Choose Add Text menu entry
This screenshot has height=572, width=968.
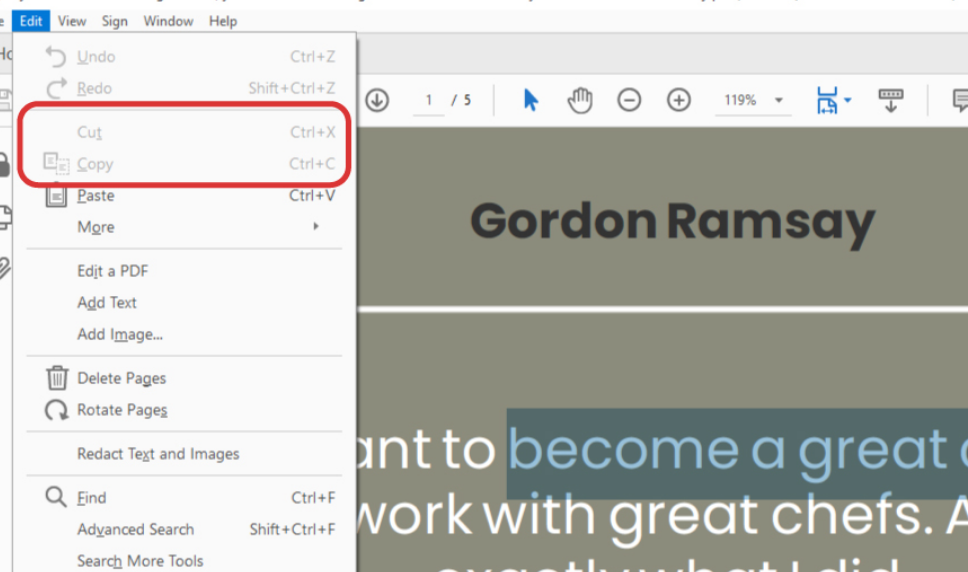[x=184, y=302]
